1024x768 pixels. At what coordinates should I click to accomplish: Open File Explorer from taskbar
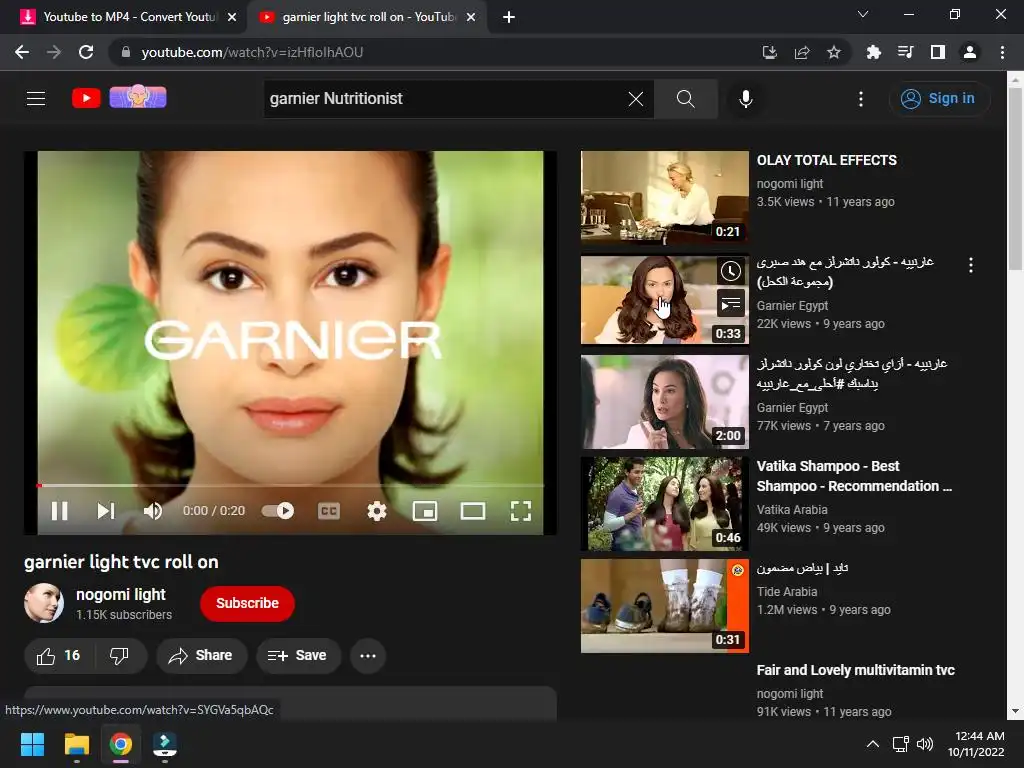(x=76, y=744)
